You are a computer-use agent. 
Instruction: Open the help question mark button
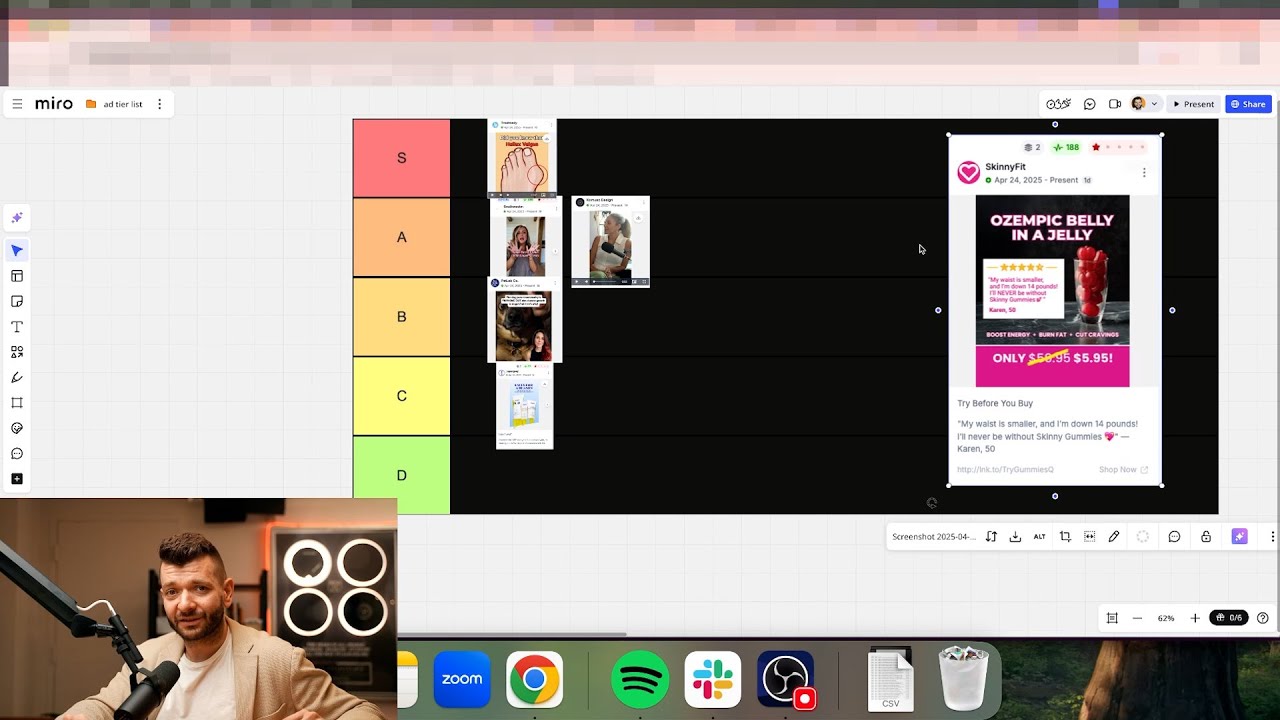[1263, 618]
